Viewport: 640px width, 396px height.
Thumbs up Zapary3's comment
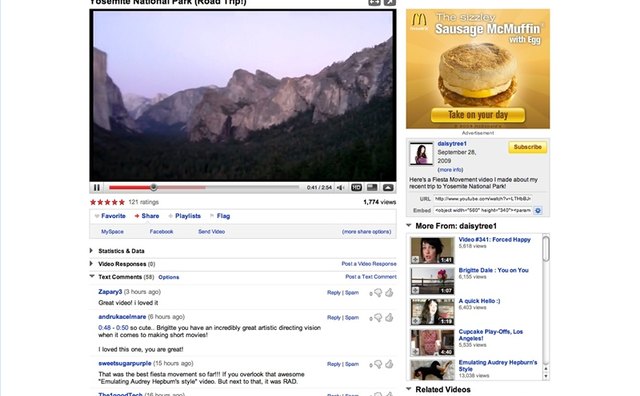click(389, 292)
